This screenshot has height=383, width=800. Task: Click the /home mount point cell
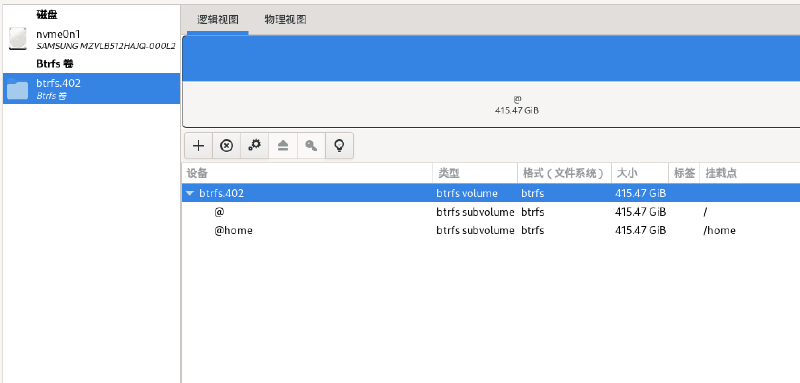719,230
